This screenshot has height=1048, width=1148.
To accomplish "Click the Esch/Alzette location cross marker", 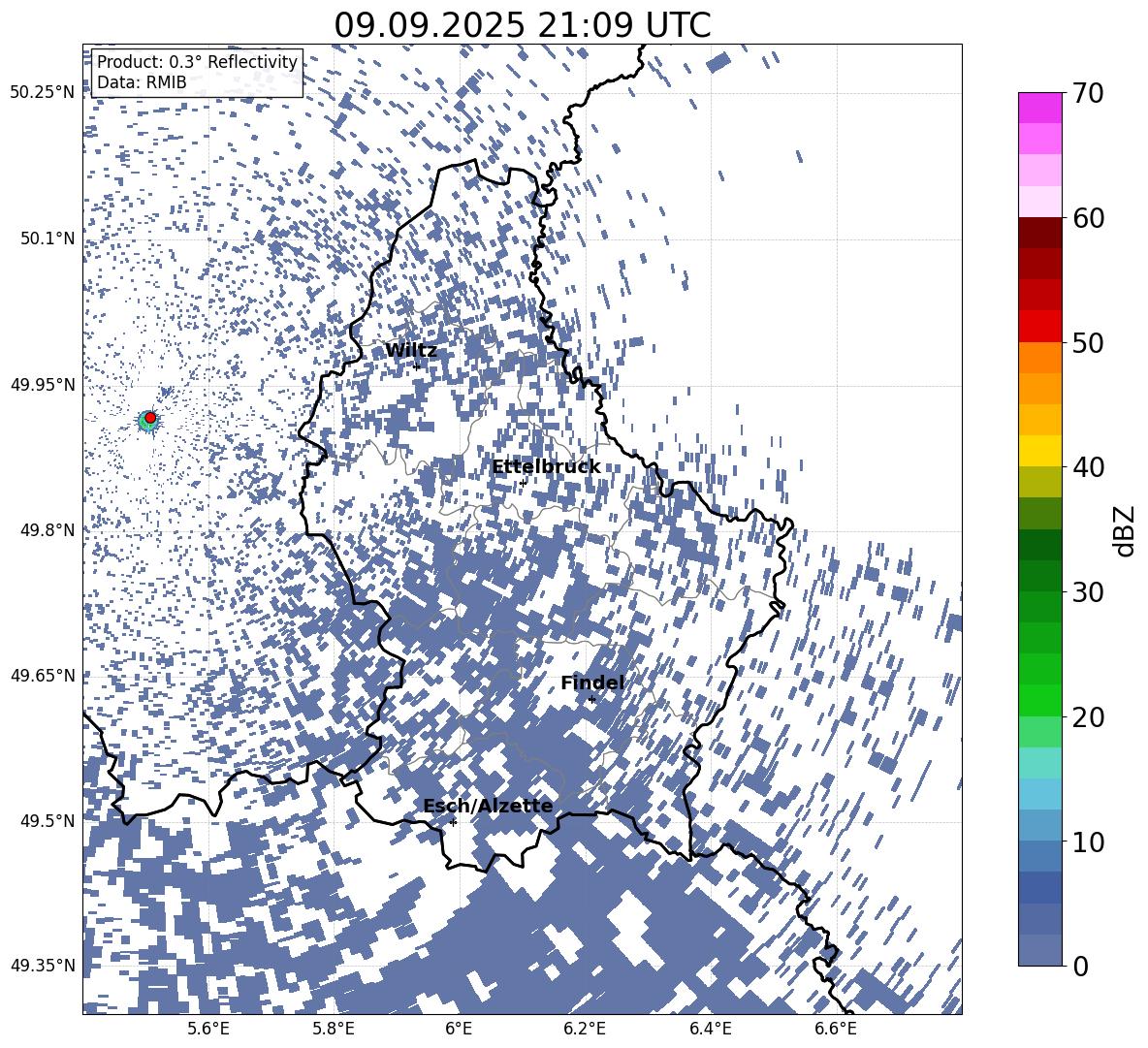I will click(453, 822).
